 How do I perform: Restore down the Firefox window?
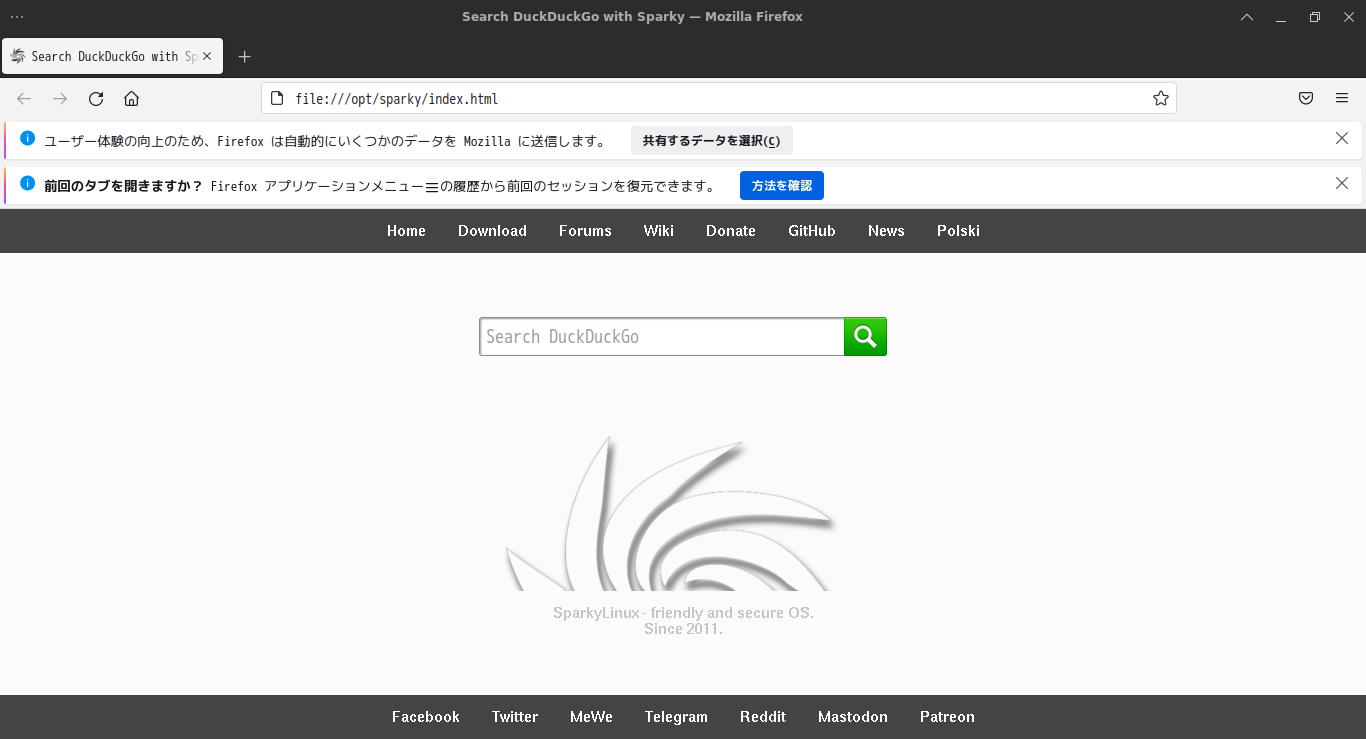pos(1315,17)
